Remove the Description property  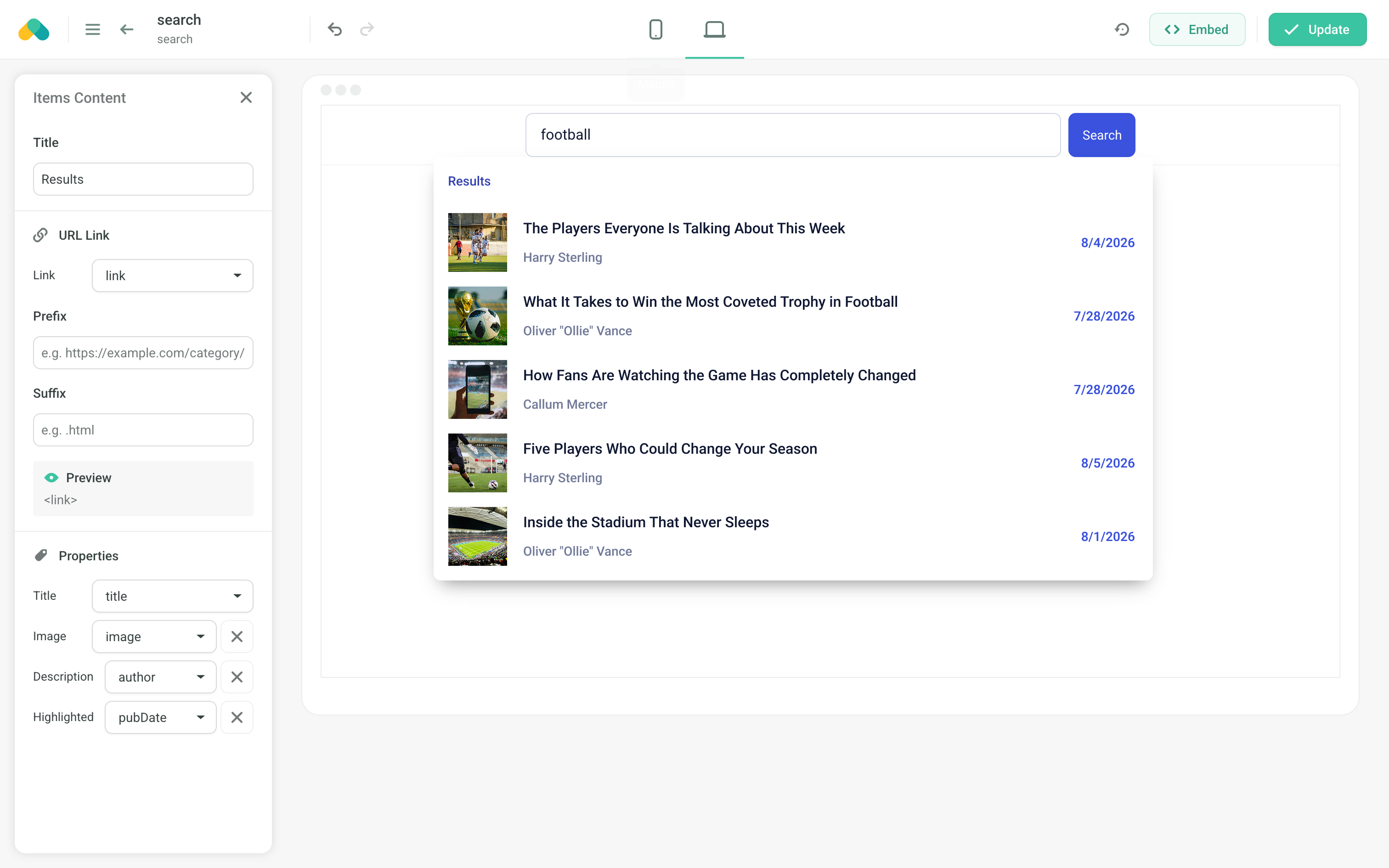click(x=237, y=677)
